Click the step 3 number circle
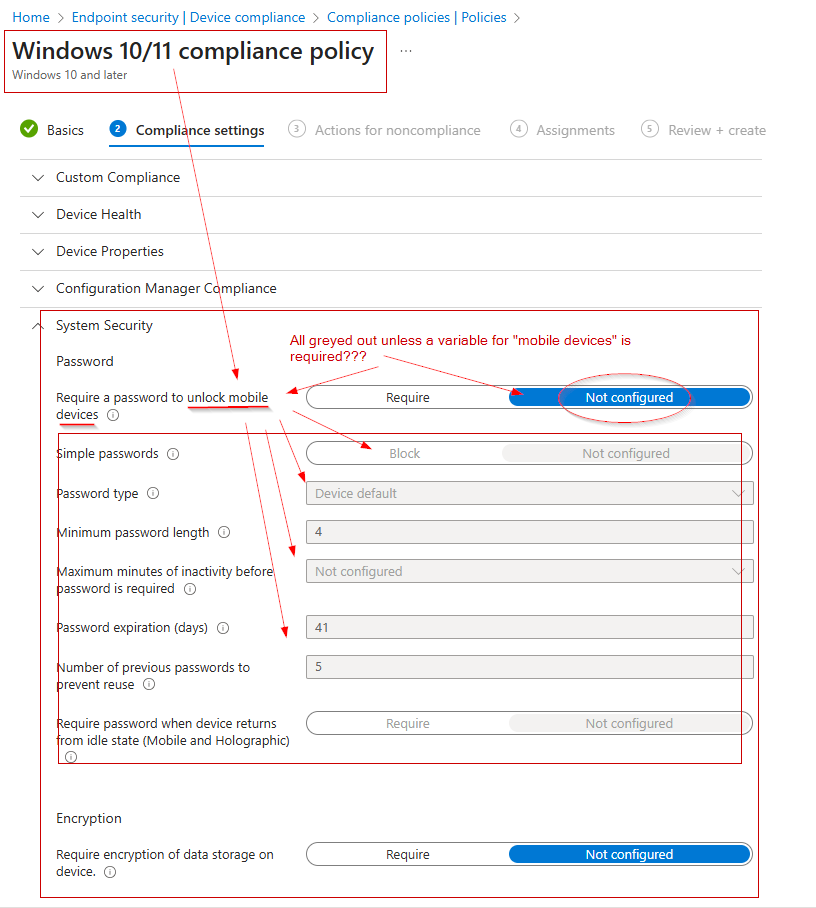Screen dimensions: 816x908 (297, 129)
